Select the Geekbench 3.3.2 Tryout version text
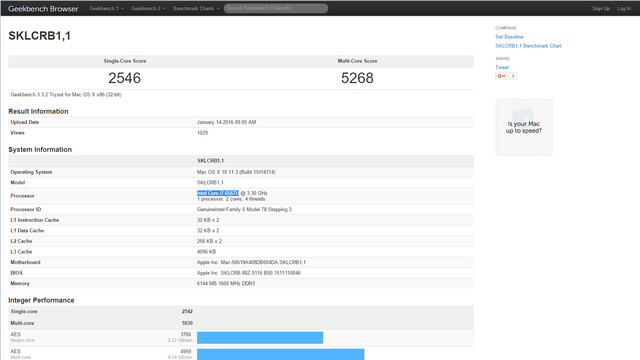 [66, 95]
